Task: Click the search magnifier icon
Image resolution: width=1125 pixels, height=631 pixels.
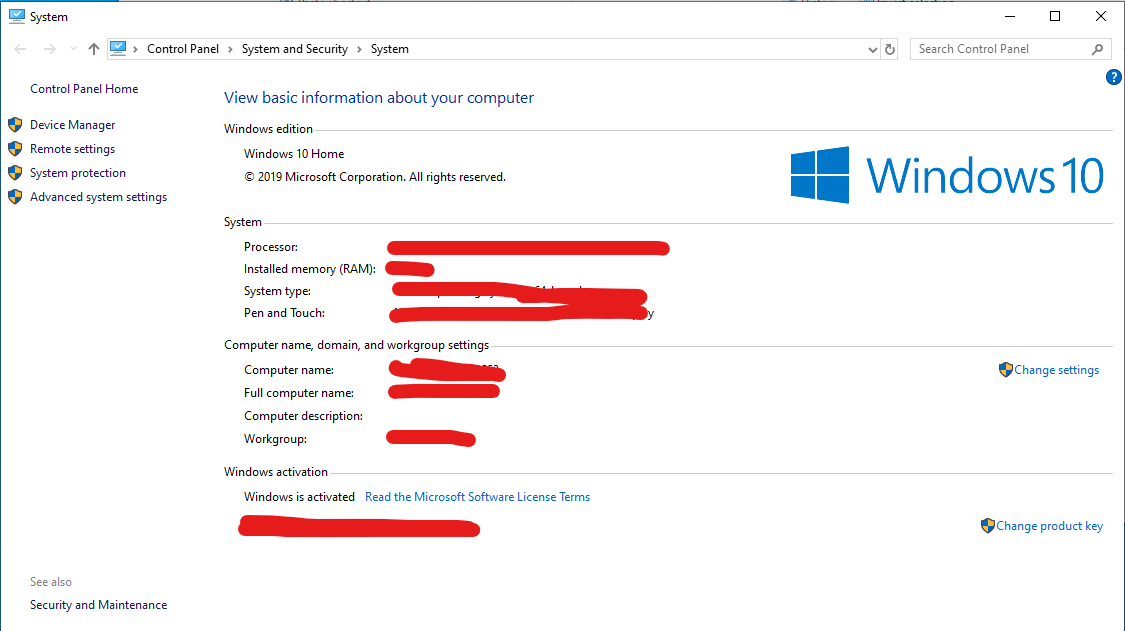Action: [1097, 49]
